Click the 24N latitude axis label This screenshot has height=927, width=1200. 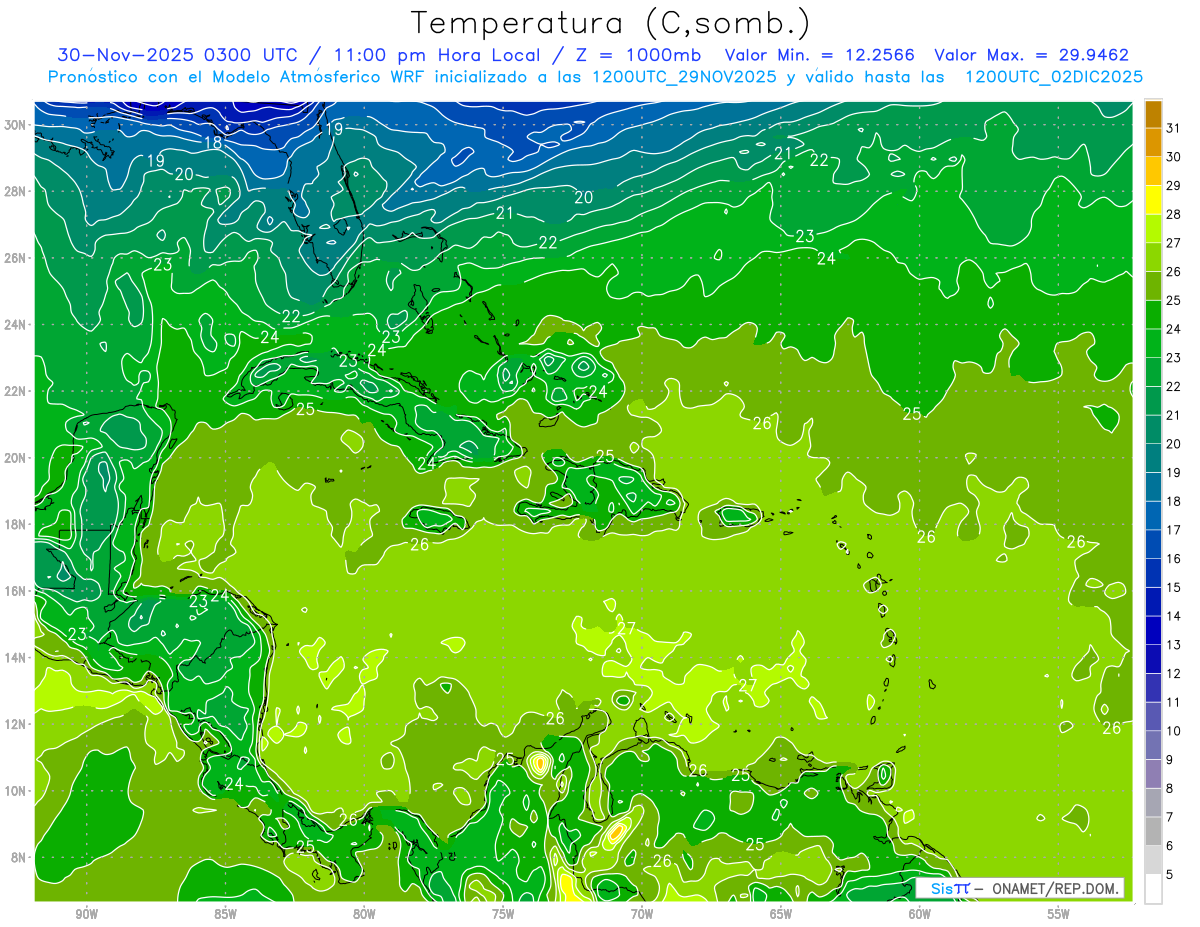click(17, 325)
